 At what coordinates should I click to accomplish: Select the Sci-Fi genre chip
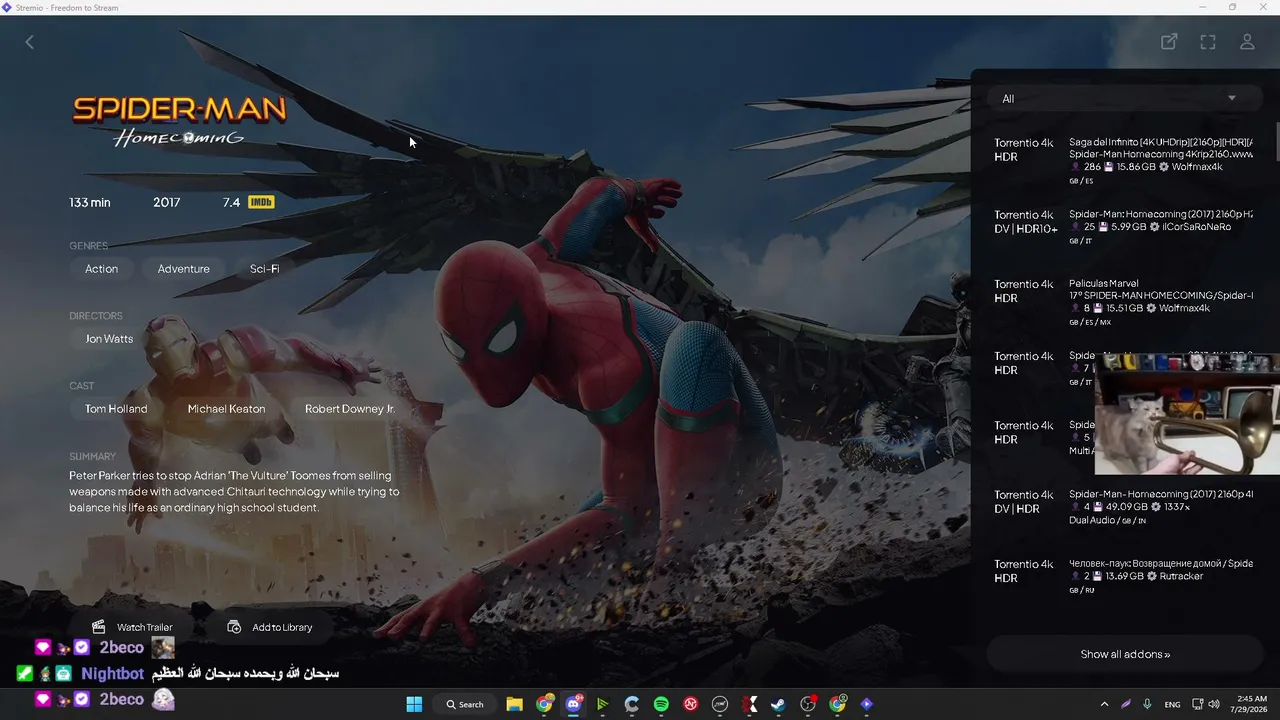(x=264, y=269)
